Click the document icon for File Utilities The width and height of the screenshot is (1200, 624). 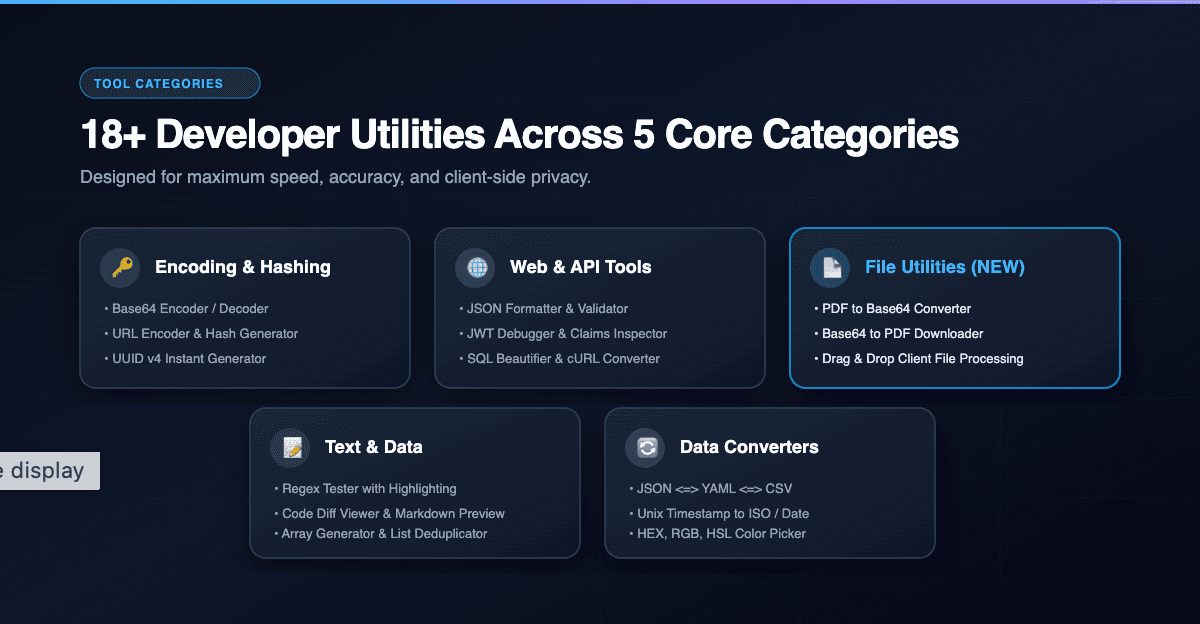(830, 267)
